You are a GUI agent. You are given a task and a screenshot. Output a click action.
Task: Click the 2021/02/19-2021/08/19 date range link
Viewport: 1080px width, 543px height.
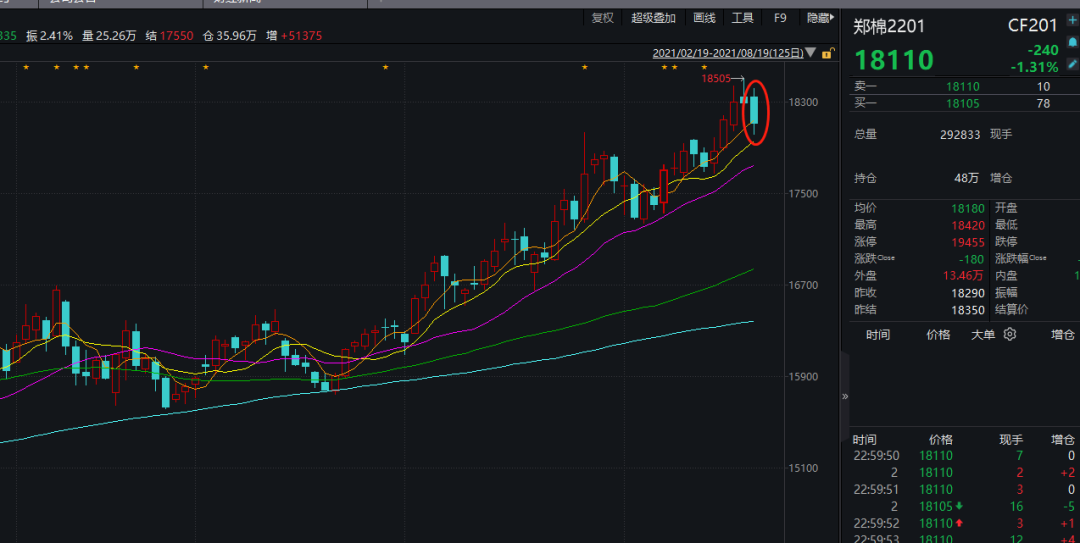pos(728,53)
